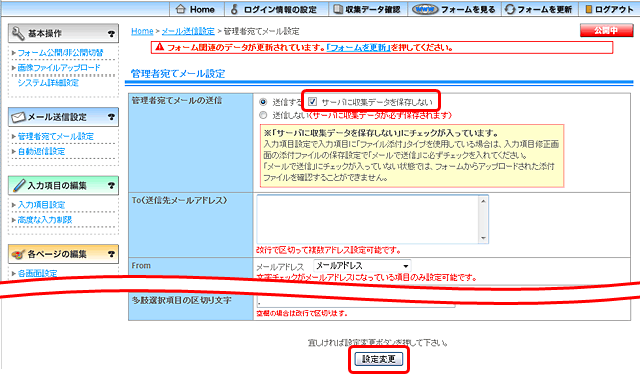Toggle サーバに収集データを保存しない checkbox

(312, 102)
